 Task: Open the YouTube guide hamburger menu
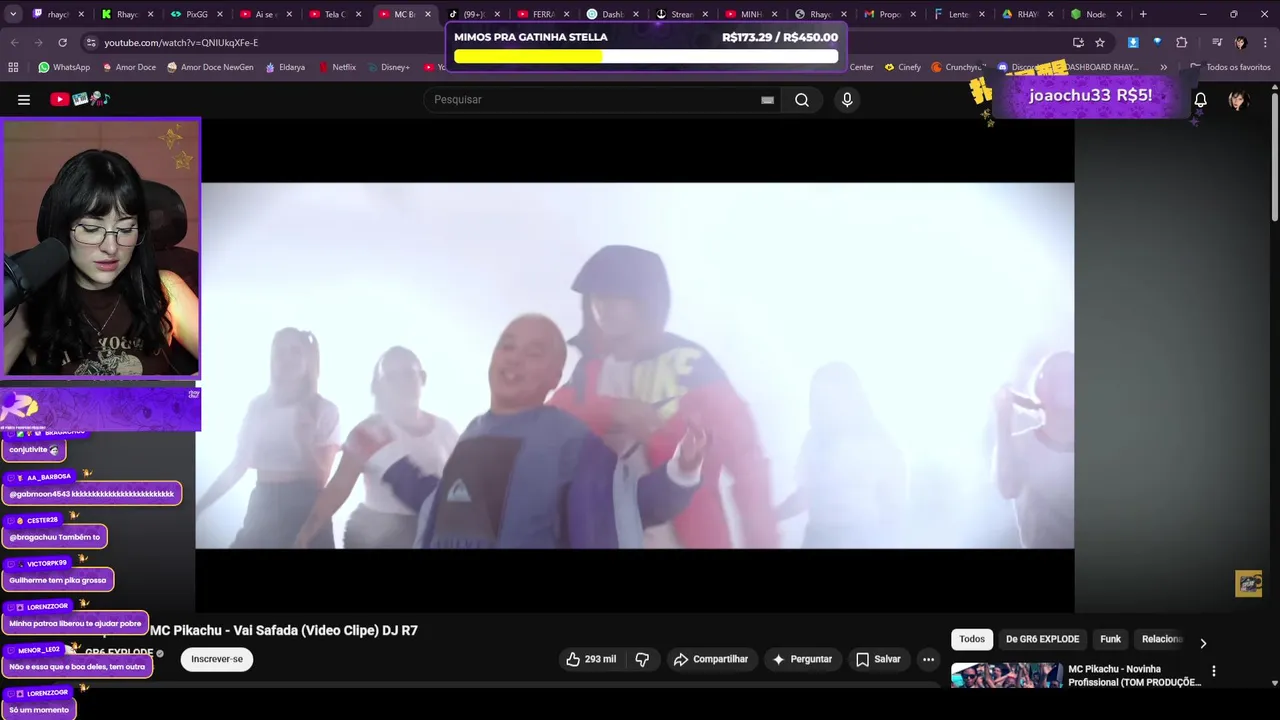point(24,99)
